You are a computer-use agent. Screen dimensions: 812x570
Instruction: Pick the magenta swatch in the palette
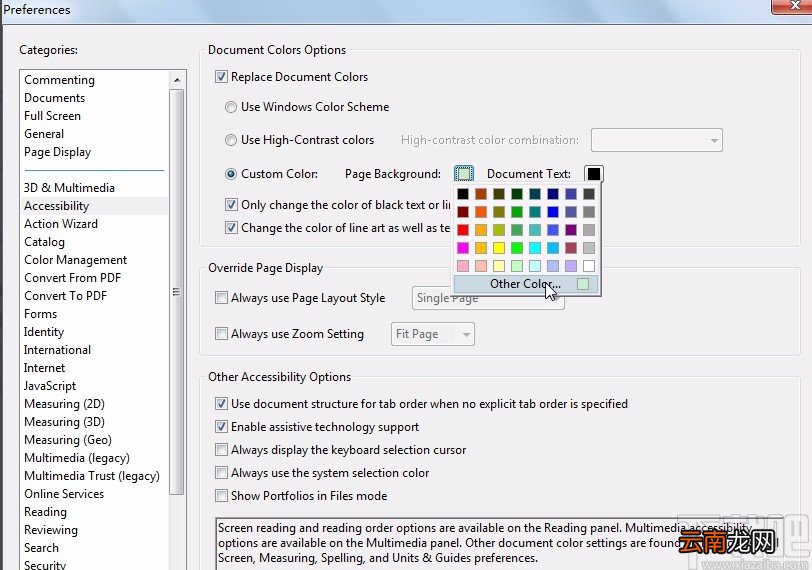463,248
